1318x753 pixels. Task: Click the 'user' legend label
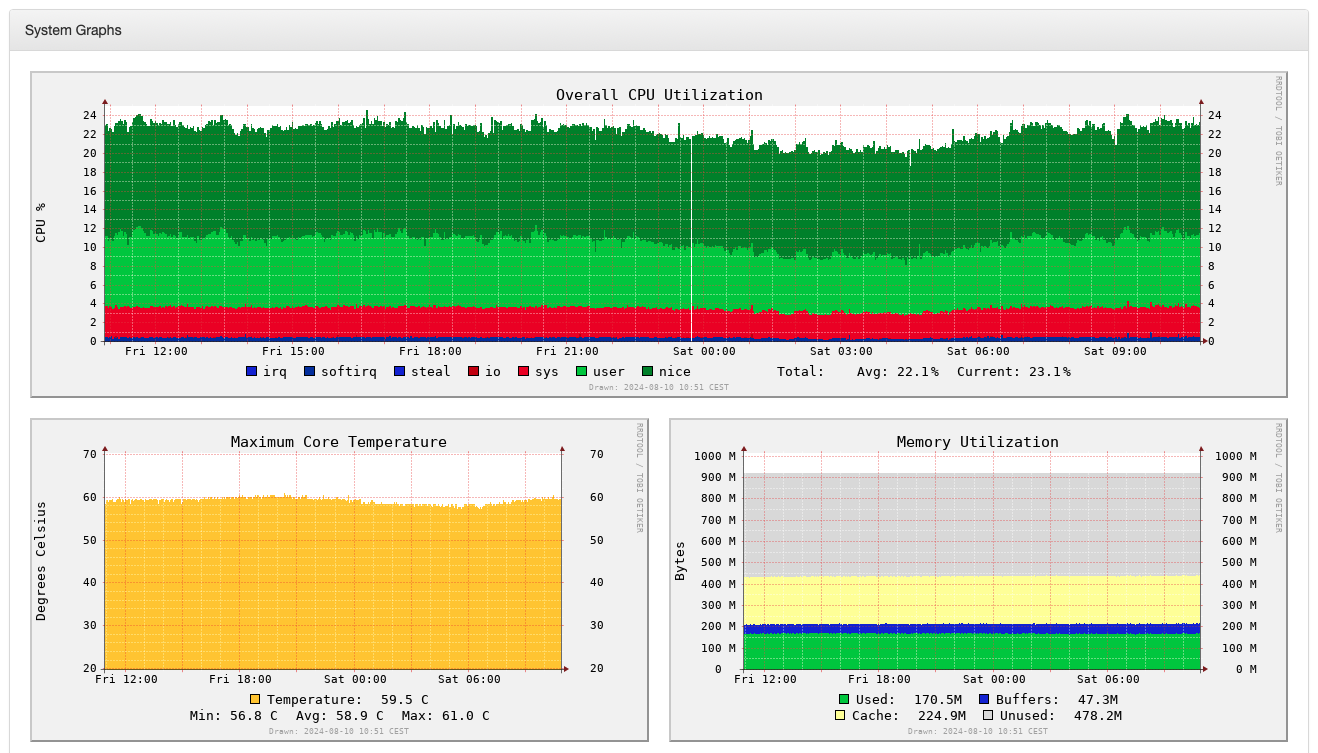608,371
